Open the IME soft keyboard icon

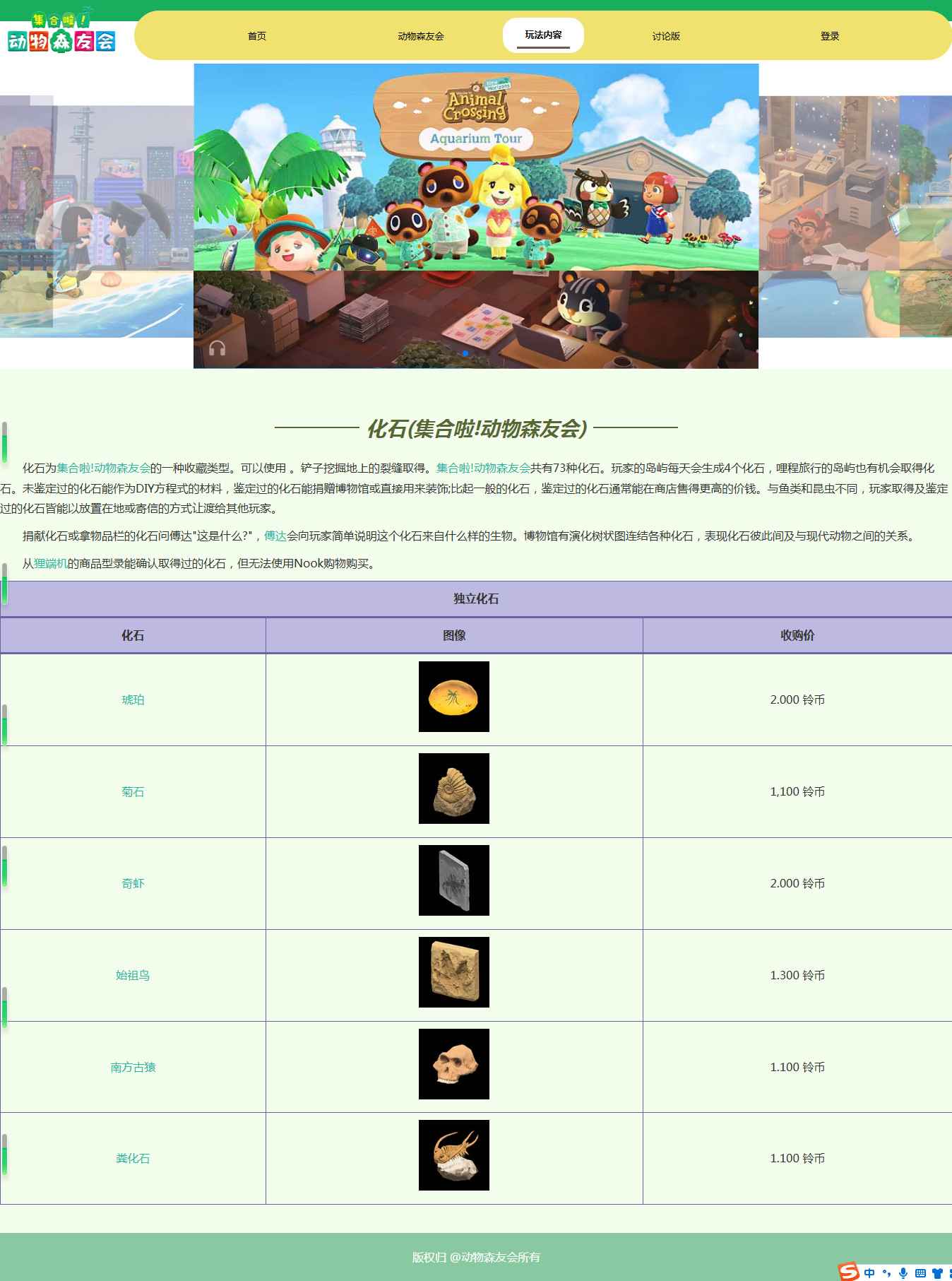tap(920, 1273)
